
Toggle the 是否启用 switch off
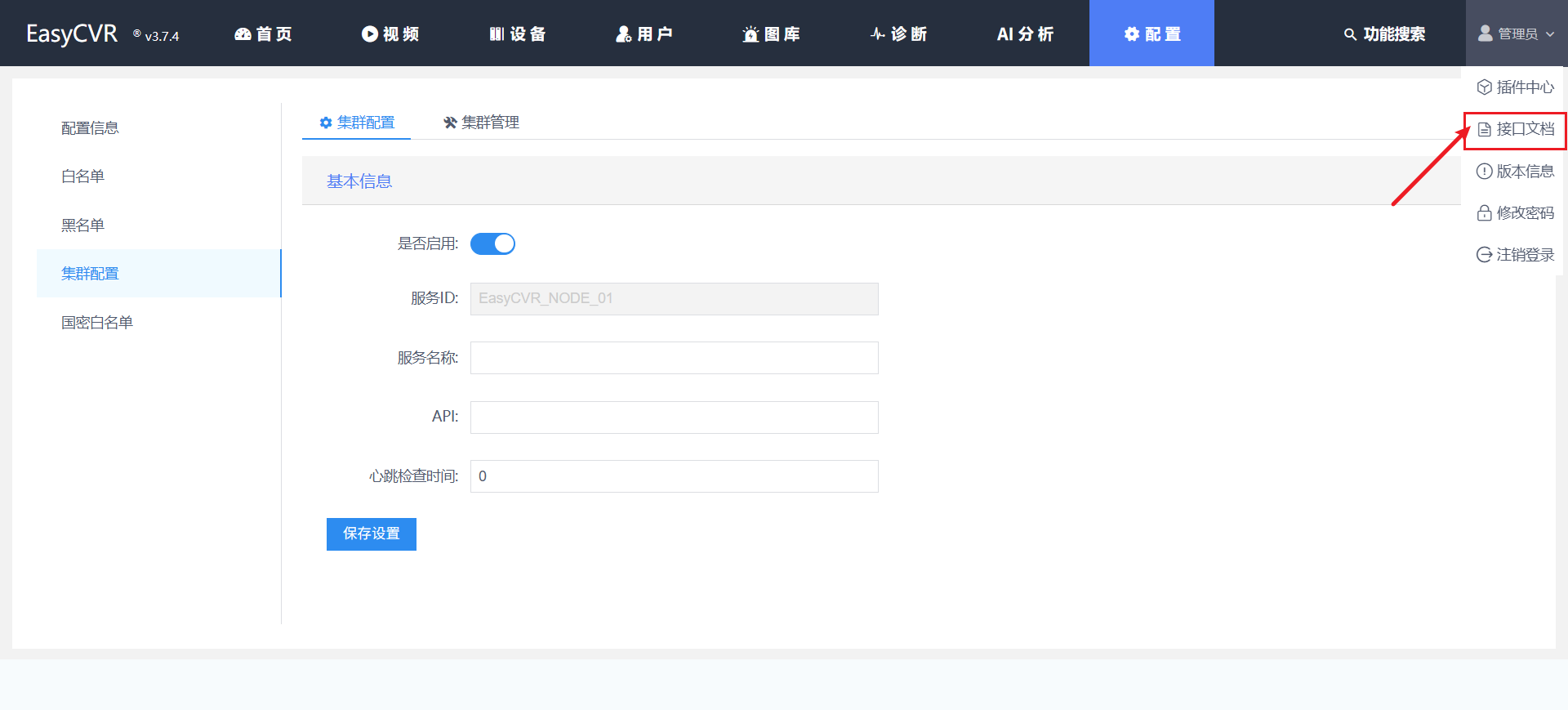point(492,244)
